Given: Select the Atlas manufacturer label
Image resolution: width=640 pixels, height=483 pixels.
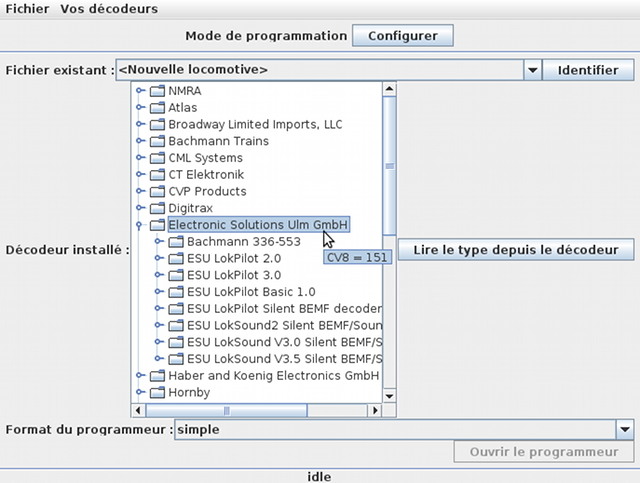Looking at the screenshot, I should point(182,107).
